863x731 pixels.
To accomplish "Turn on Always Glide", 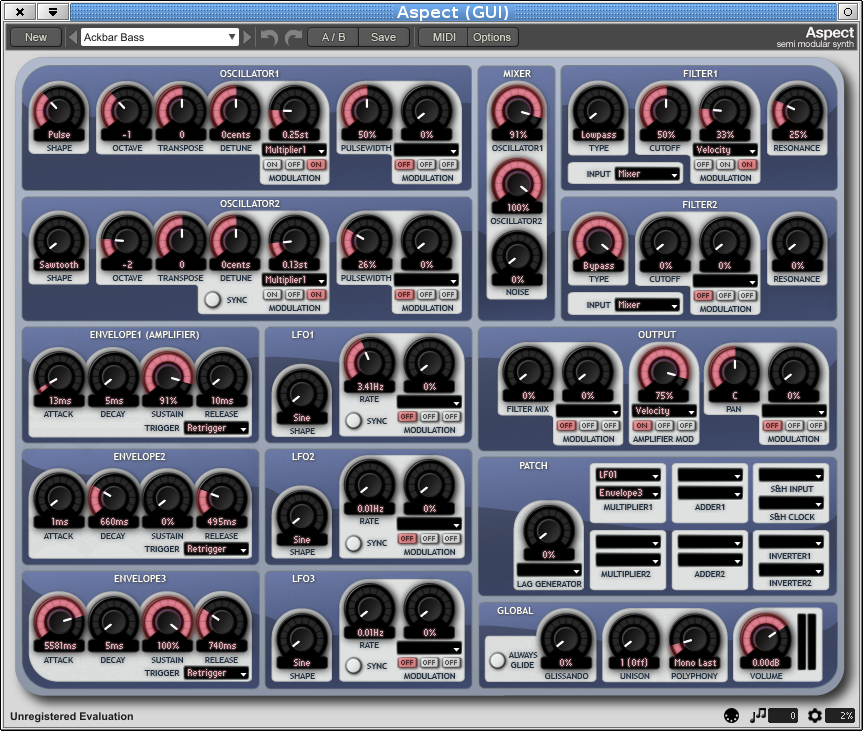I will pos(498,660).
